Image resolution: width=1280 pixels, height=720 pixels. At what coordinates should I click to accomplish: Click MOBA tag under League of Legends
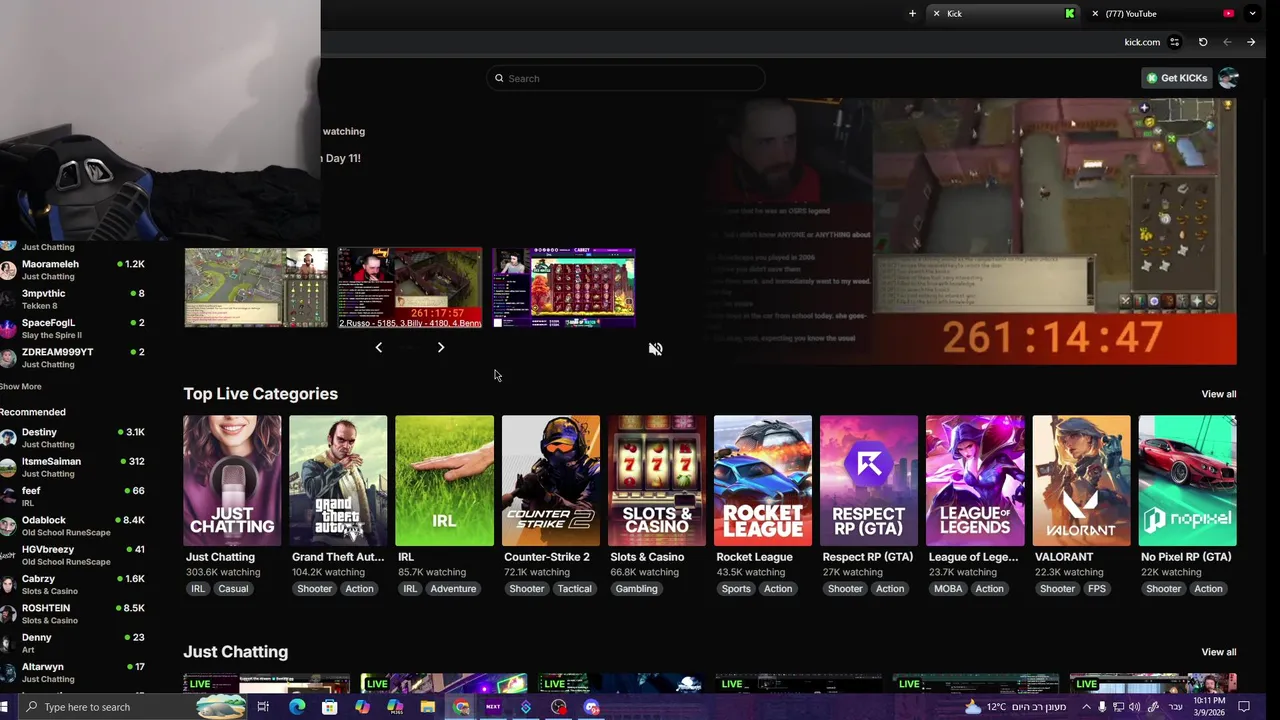[948, 589]
